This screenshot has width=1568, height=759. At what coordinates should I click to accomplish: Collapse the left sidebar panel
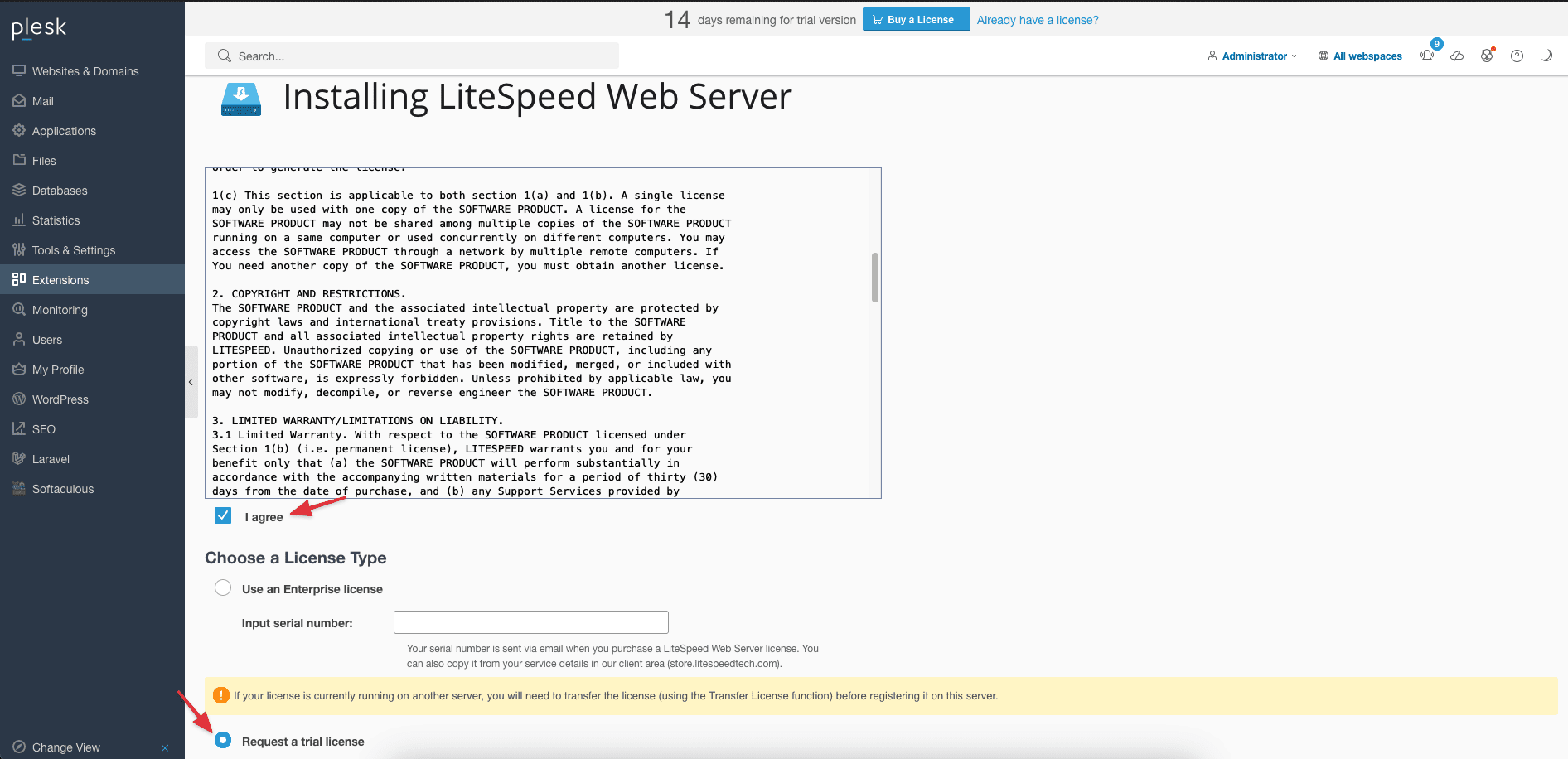click(191, 382)
